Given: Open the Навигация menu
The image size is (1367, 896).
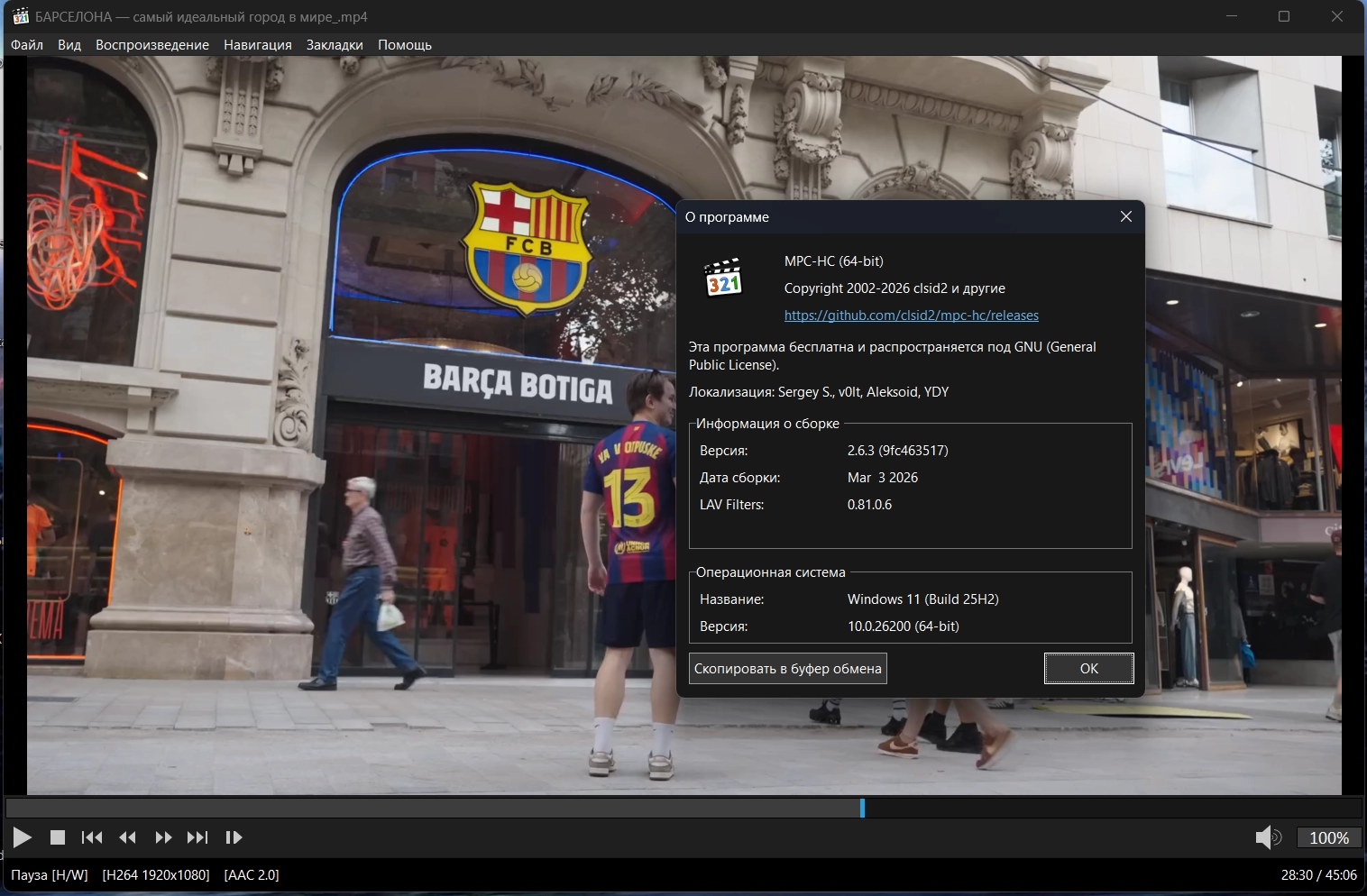Looking at the screenshot, I should pyautogui.click(x=258, y=44).
